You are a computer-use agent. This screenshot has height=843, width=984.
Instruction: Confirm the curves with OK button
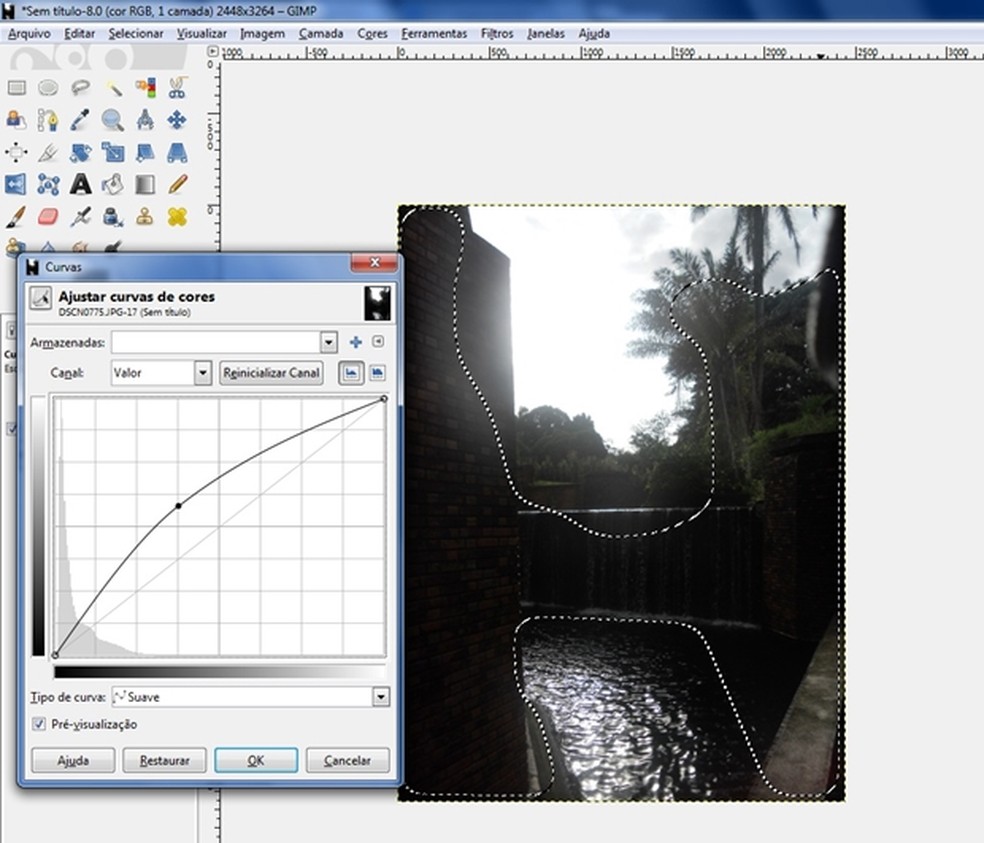[255, 761]
